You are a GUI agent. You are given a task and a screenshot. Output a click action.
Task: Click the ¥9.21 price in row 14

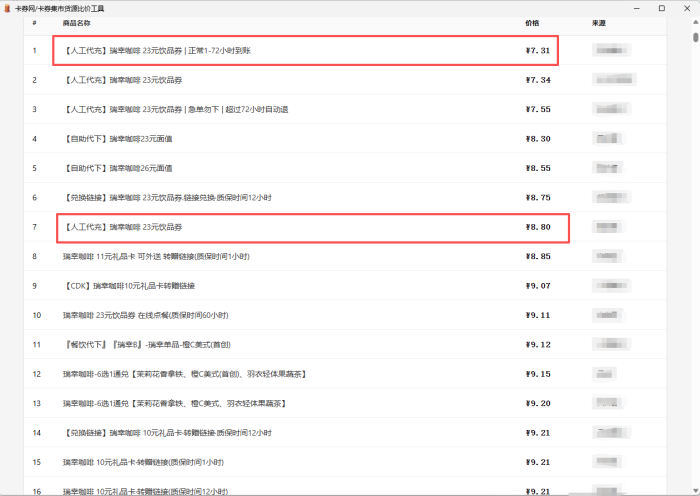538,433
